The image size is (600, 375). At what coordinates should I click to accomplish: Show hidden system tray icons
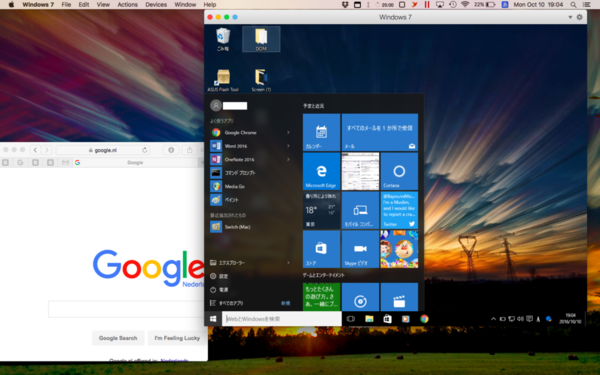coord(493,319)
